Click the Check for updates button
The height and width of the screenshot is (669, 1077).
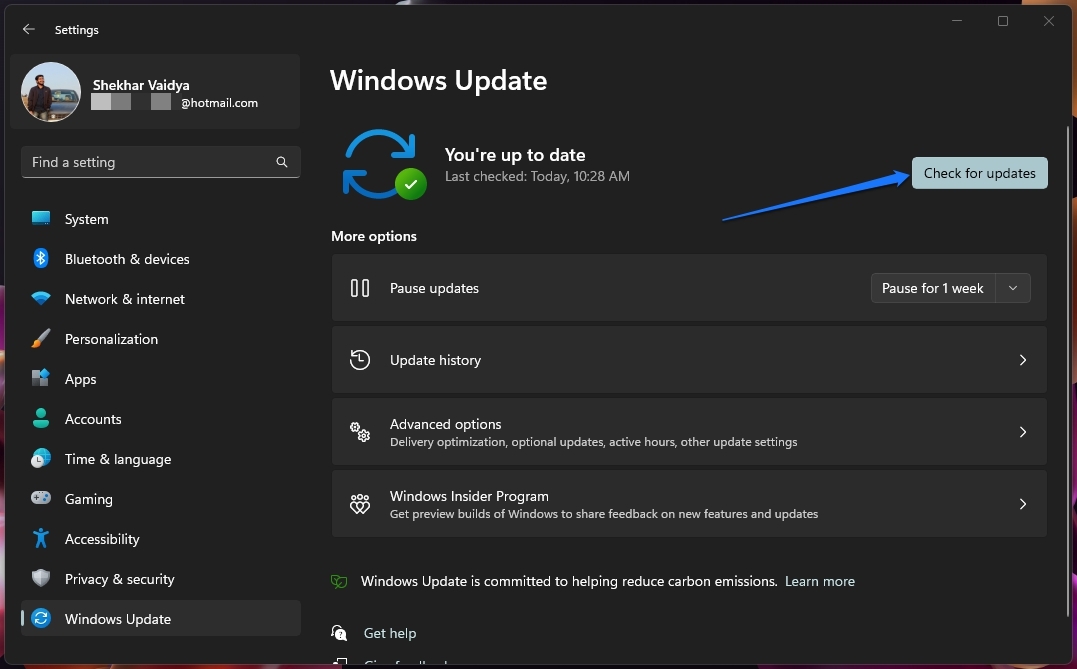point(979,173)
